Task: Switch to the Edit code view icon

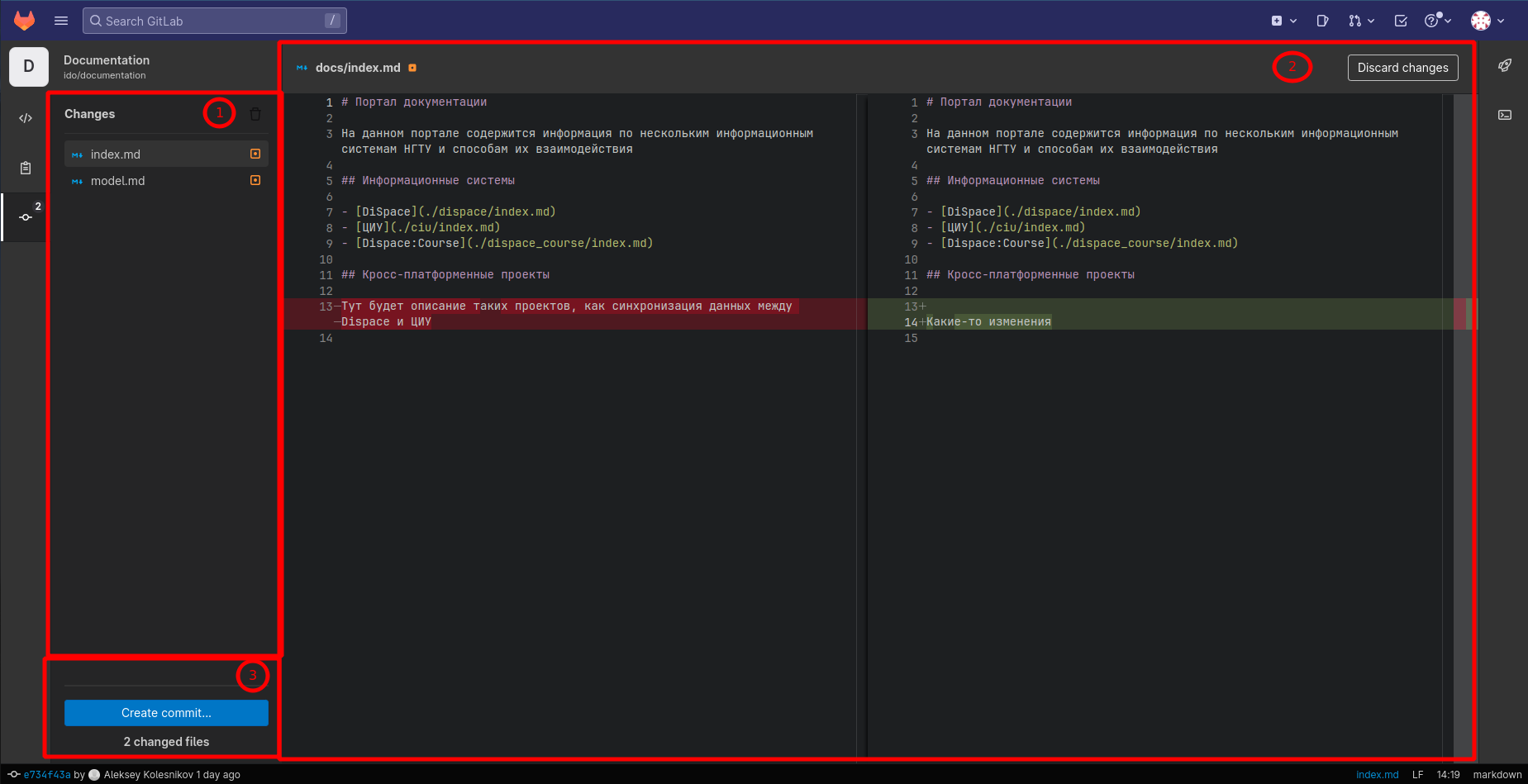Action: click(26, 118)
